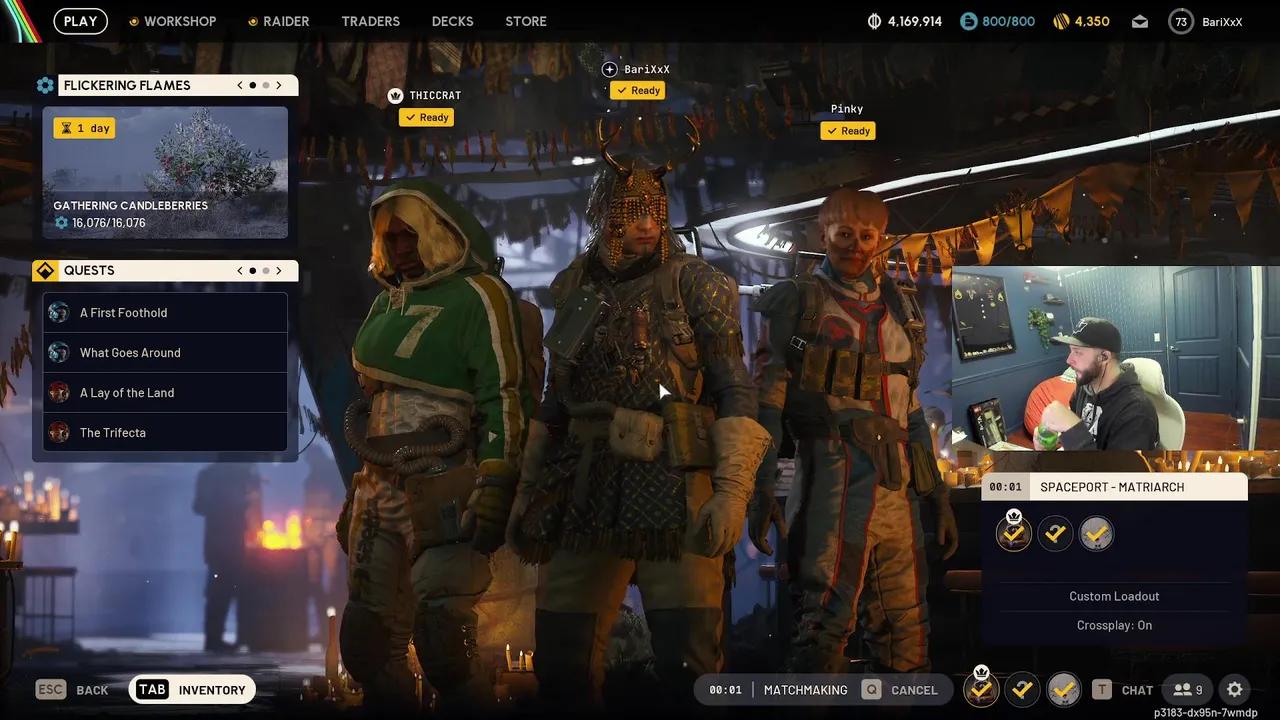The image size is (1280, 720).
Task: Select the quest A First Foothold
Action: point(124,312)
